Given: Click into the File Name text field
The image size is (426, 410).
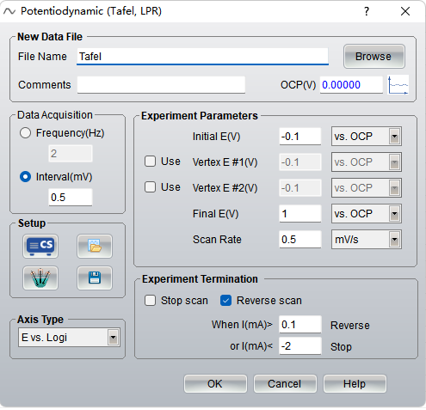Looking at the screenshot, I should click(x=203, y=56).
